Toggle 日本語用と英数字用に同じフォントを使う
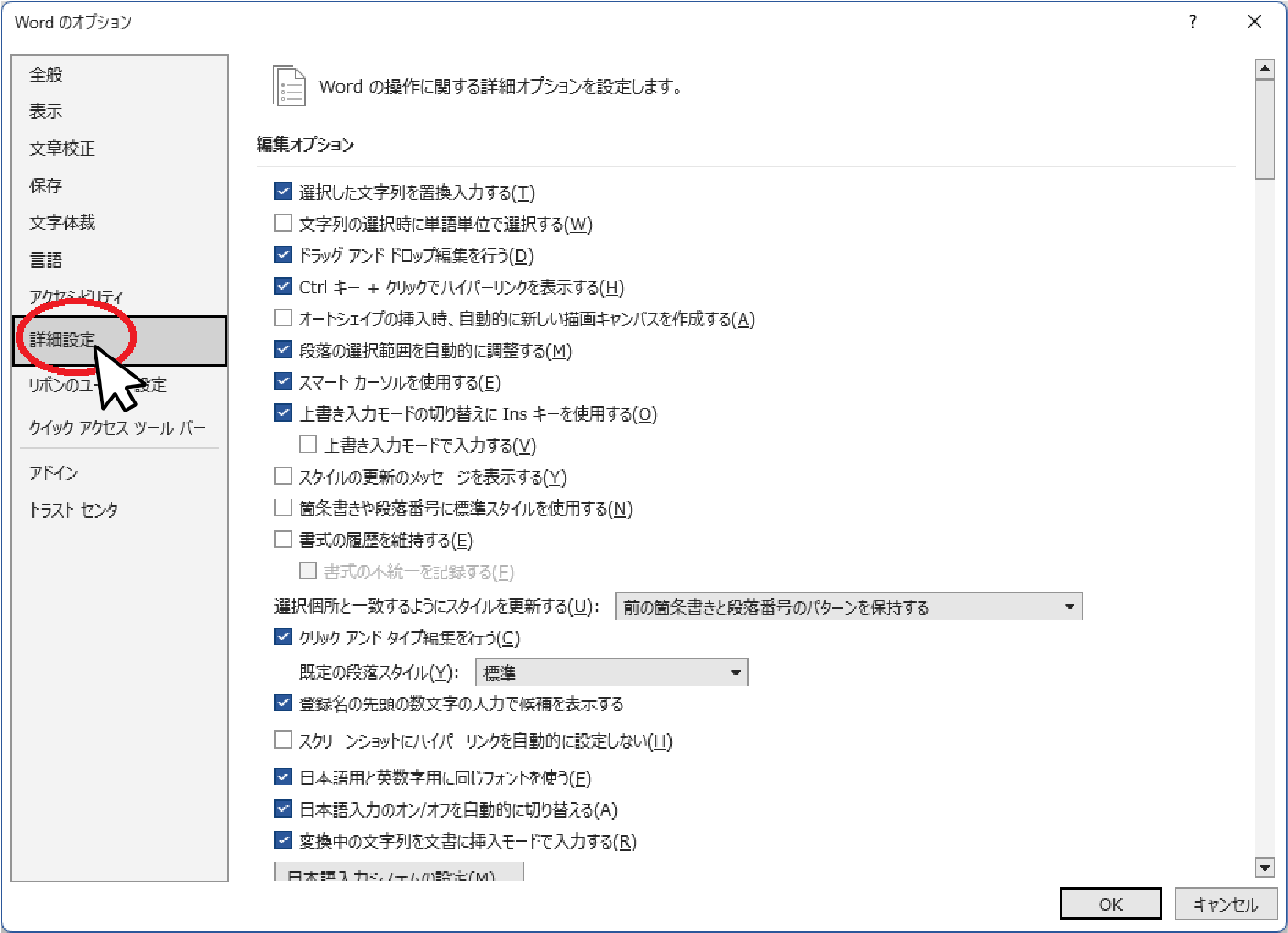The height and width of the screenshot is (933, 1288). [283, 777]
